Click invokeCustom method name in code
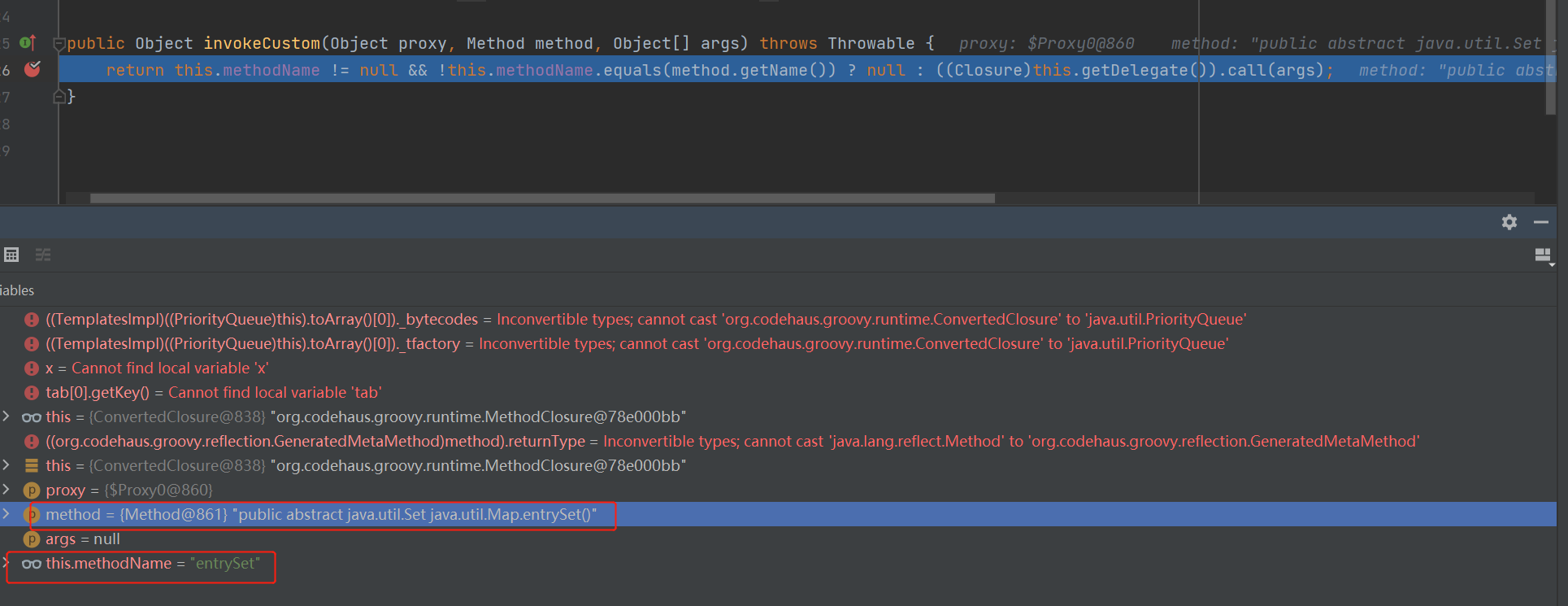 262,43
